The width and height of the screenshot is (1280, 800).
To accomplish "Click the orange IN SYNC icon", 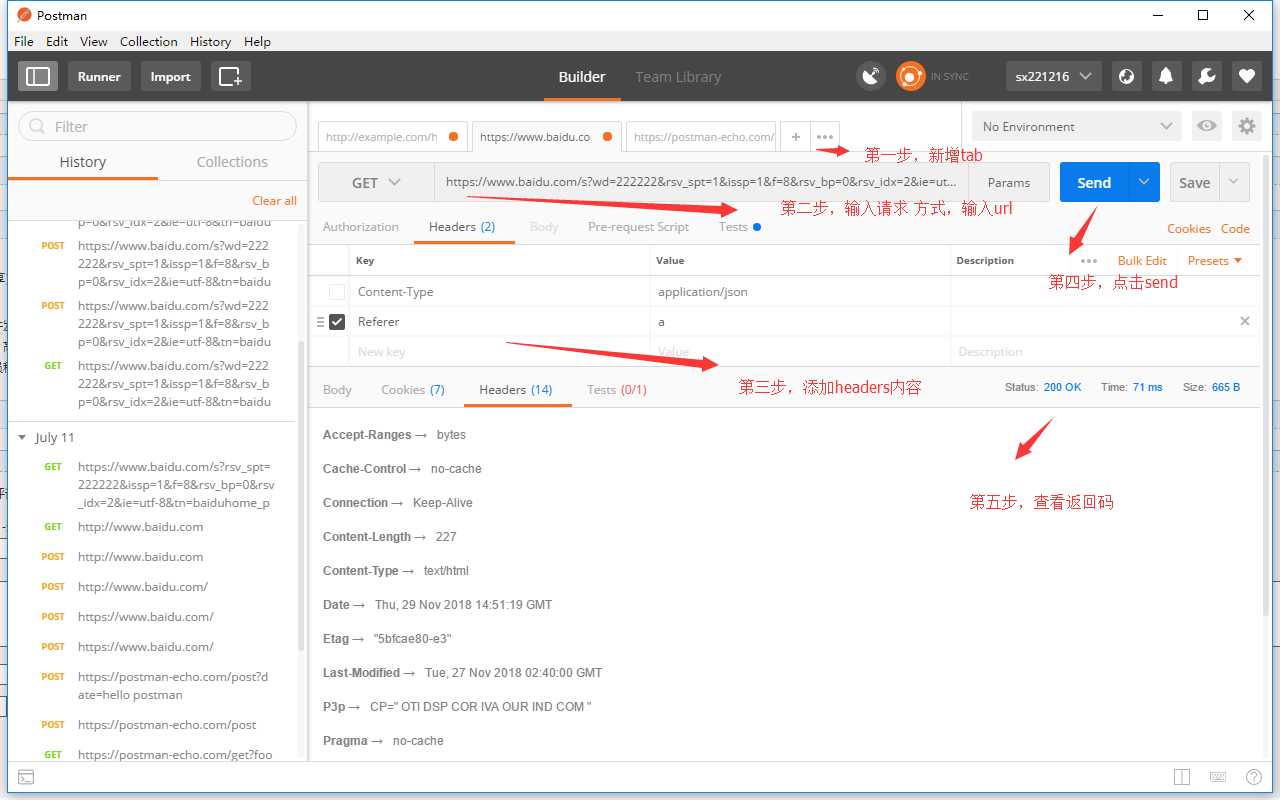I will (x=910, y=76).
